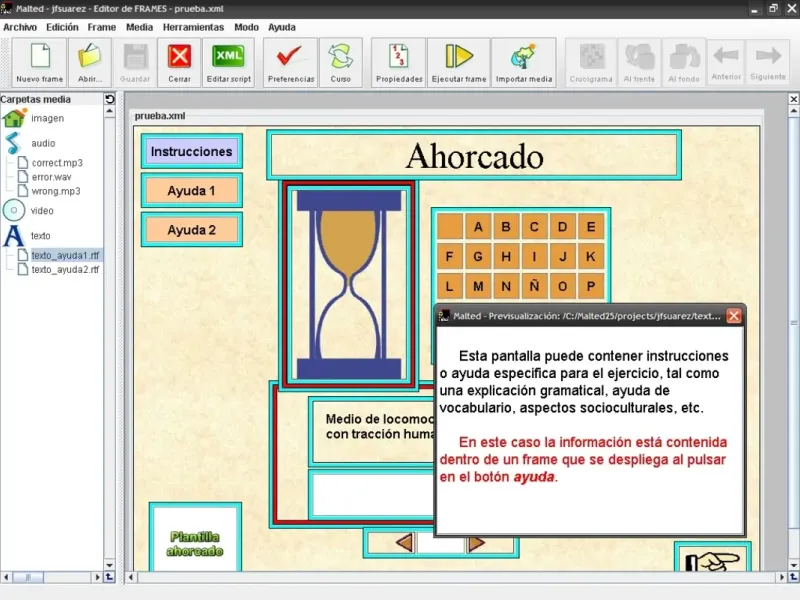The height and width of the screenshot is (600, 800).
Task: Send the object back with Al fondo
Action: click(x=684, y=63)
